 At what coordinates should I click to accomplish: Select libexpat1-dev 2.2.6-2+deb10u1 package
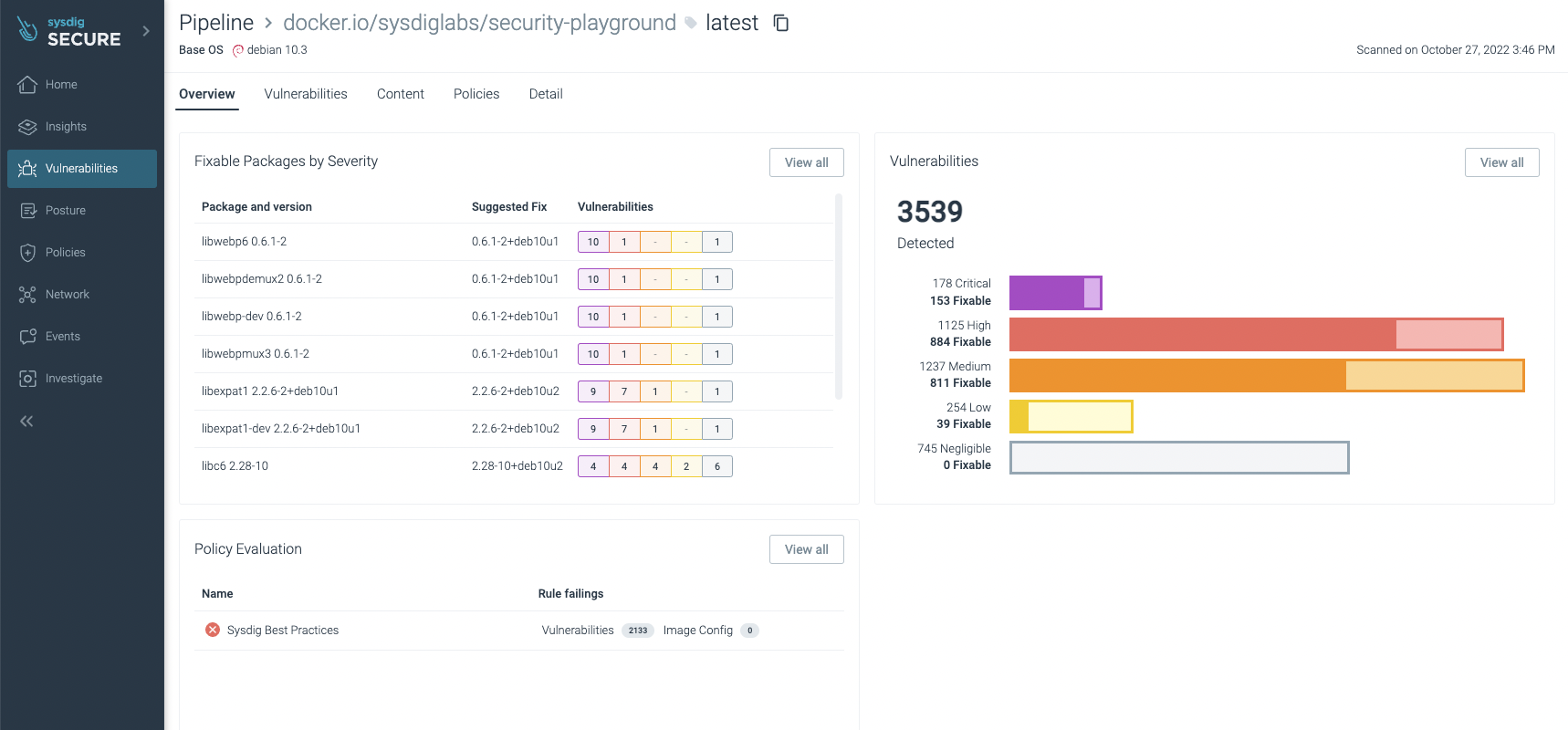point(513,429)
